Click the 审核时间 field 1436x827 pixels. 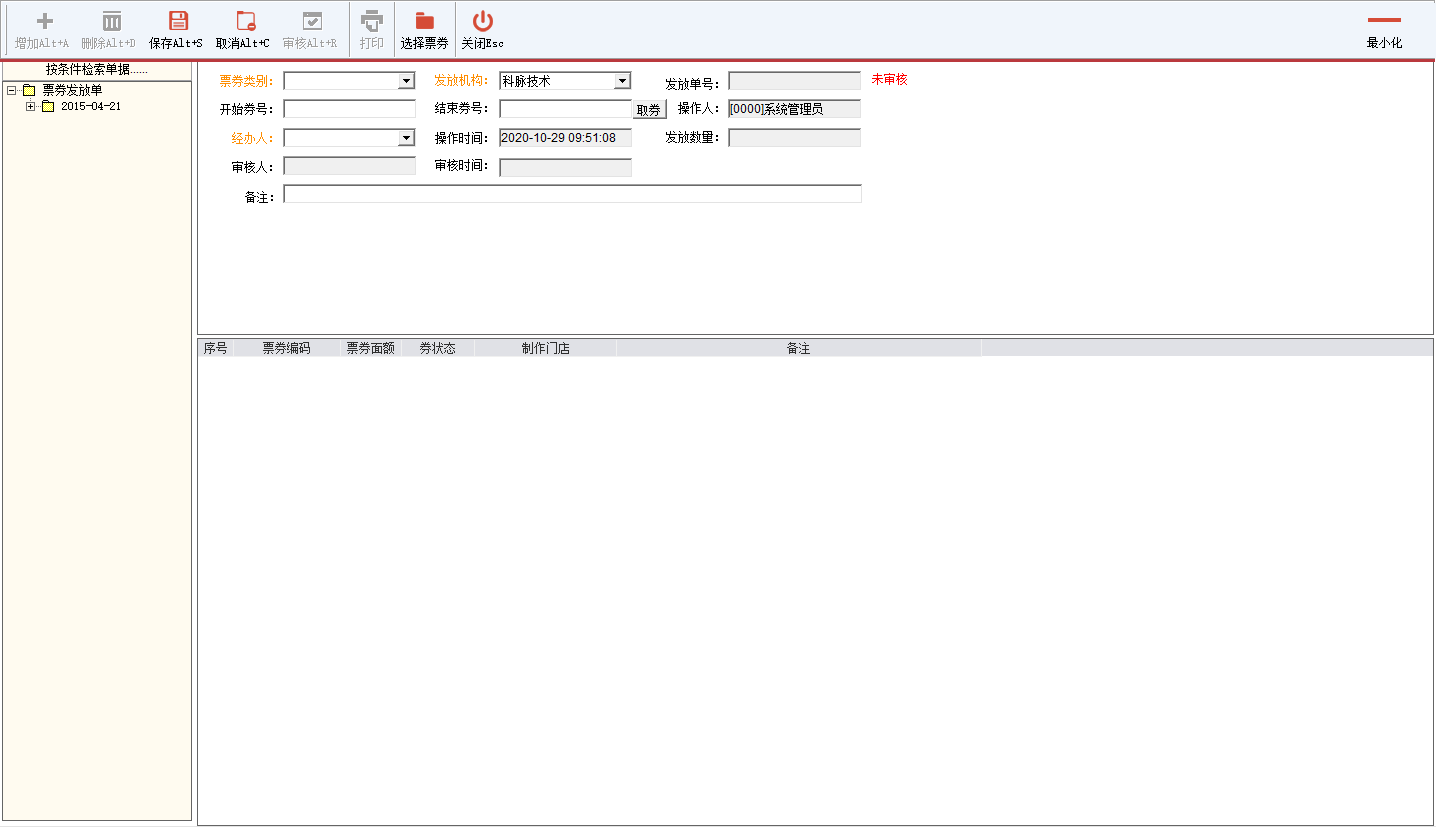[566, 166]
